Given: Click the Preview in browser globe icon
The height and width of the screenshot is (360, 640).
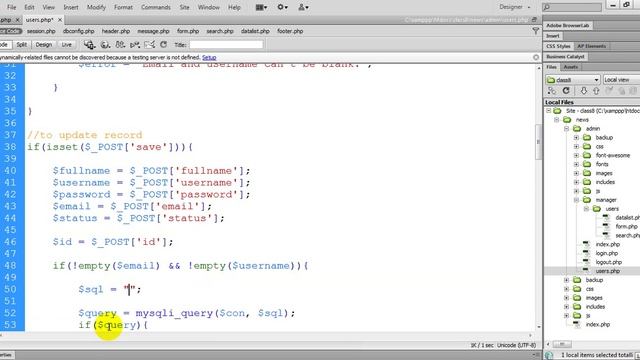Looking at the screenshot, I should pyautogui.click(x=105, y=44).
